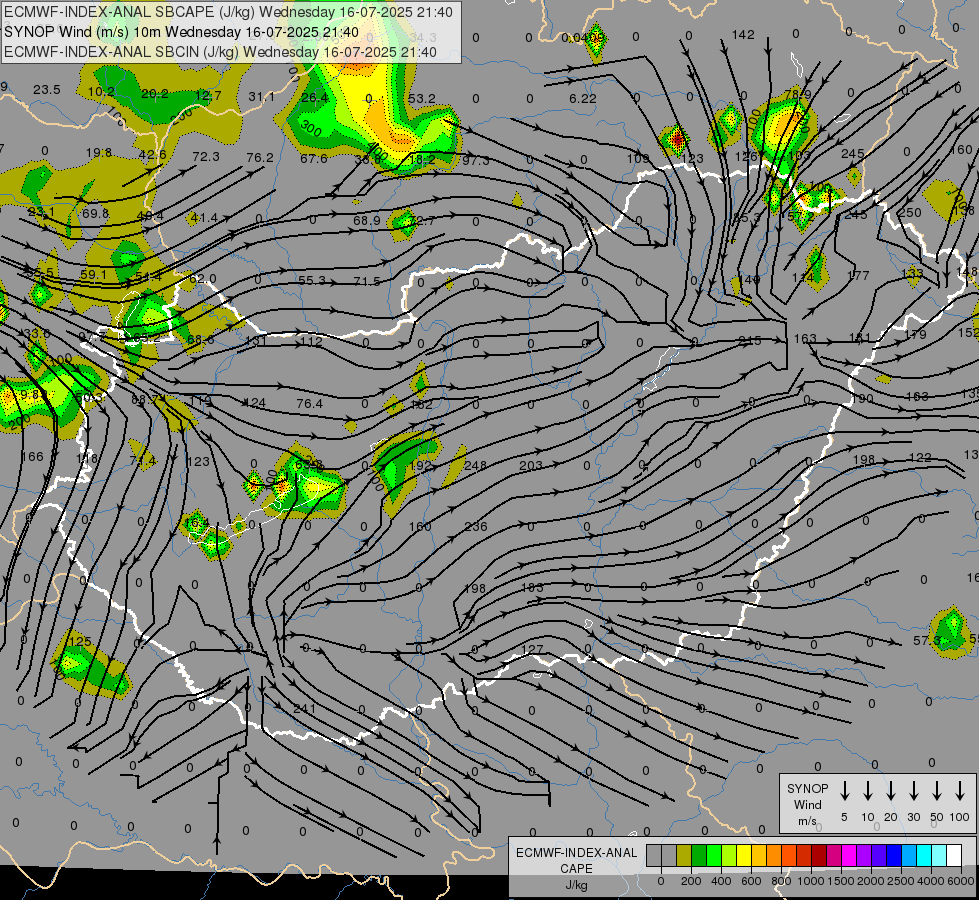Click map value '72.3'
This screenshot has width=979, height=900.
tap(206, 156)
